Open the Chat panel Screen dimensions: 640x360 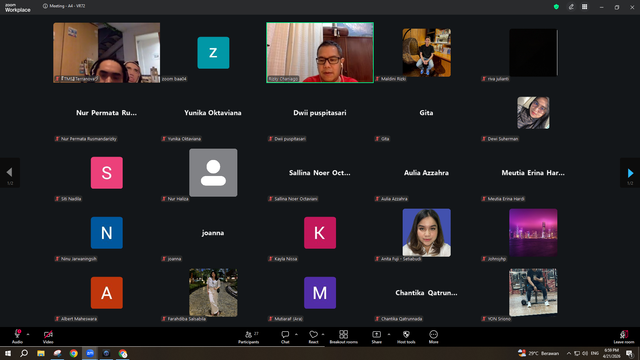pos(285,337)
